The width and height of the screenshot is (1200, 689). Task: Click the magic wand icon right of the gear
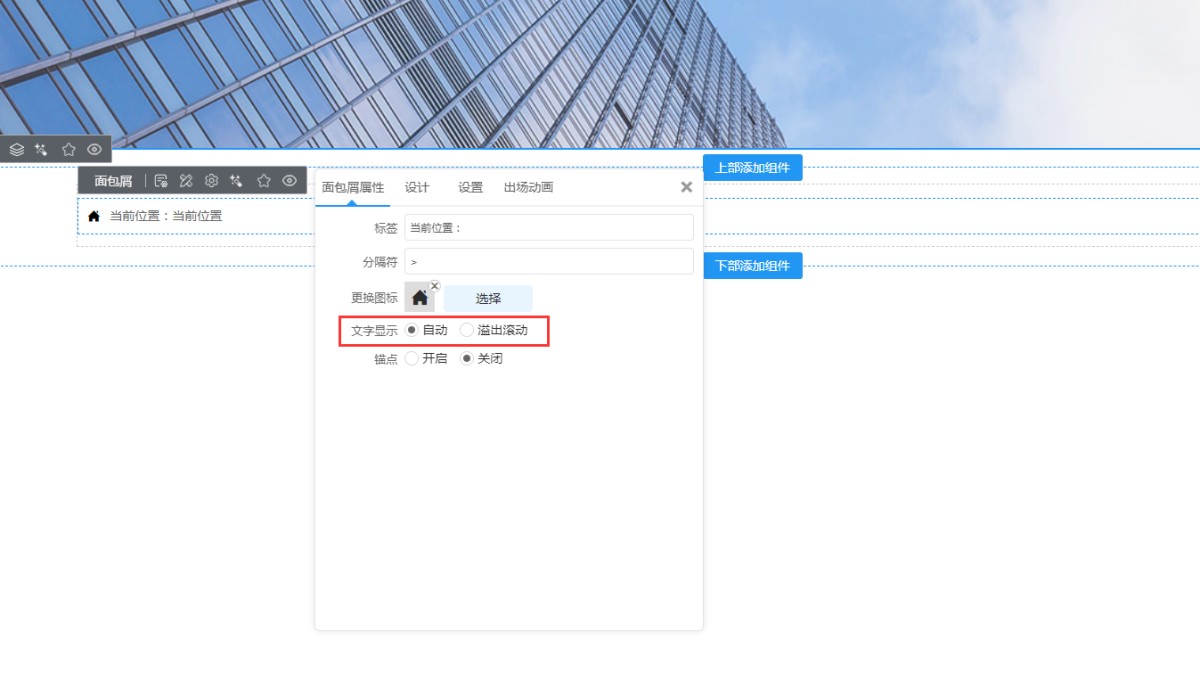click(x=236, y=181)
